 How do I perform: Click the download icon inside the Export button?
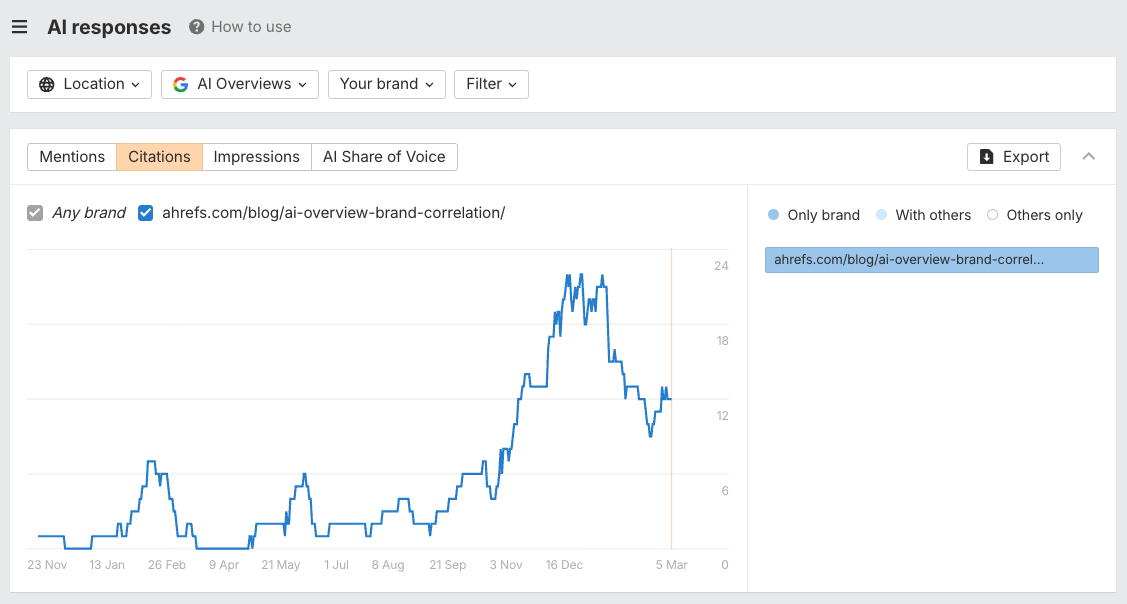pos(985,157)
